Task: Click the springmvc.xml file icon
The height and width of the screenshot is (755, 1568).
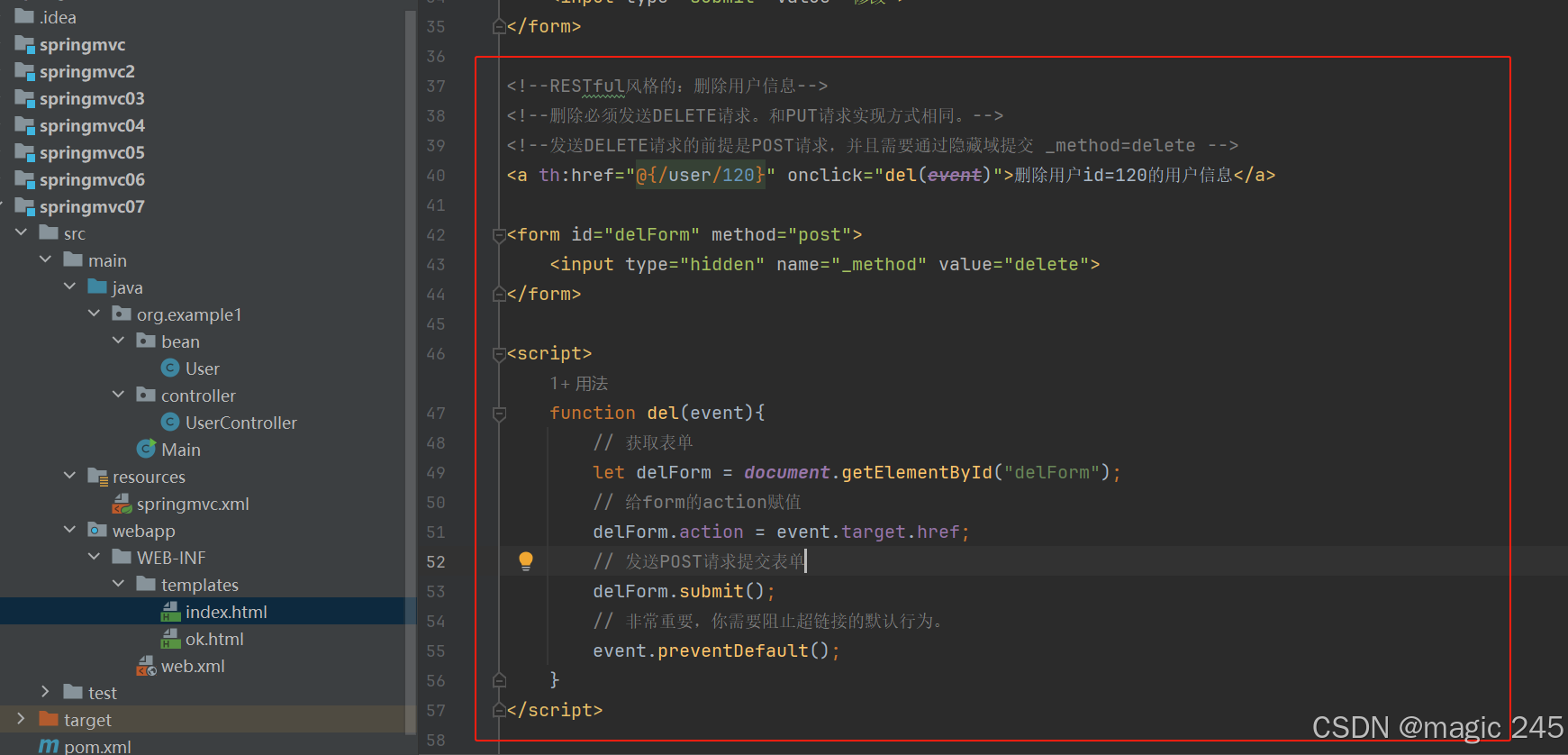Action: pyautogui.click(x=122, y=504)
